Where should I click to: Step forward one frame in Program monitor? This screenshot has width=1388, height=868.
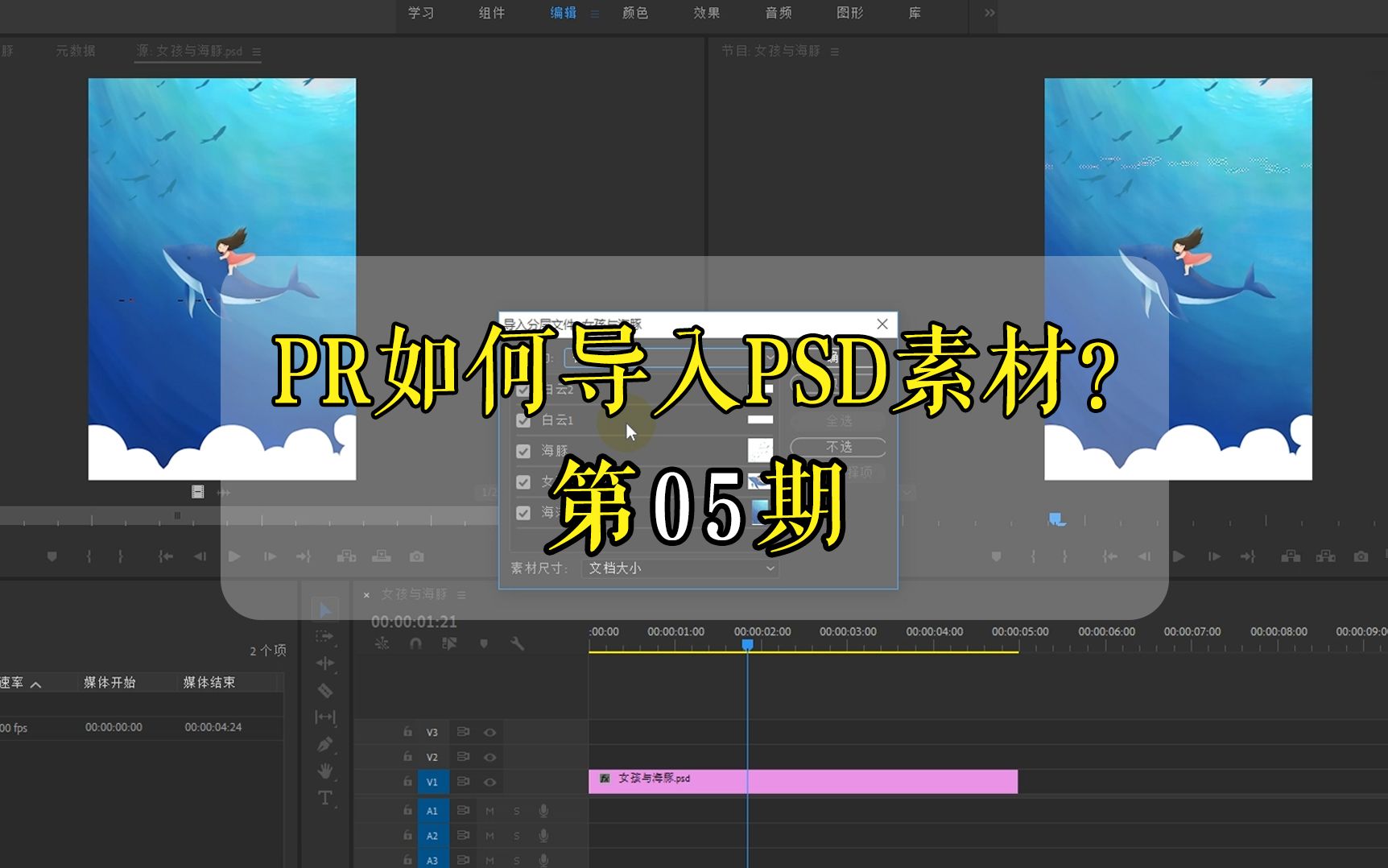[x=1214, y=556]
